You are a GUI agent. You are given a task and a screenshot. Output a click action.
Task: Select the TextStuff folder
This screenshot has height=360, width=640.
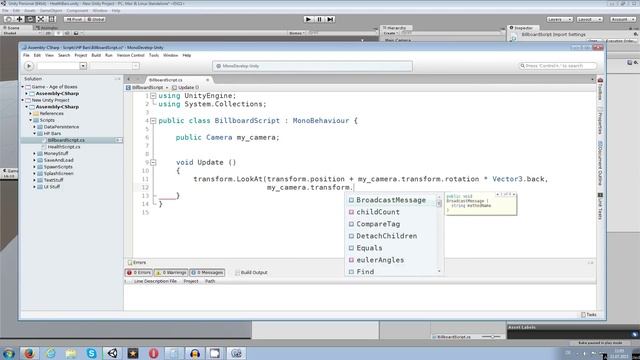click(53, 180)
